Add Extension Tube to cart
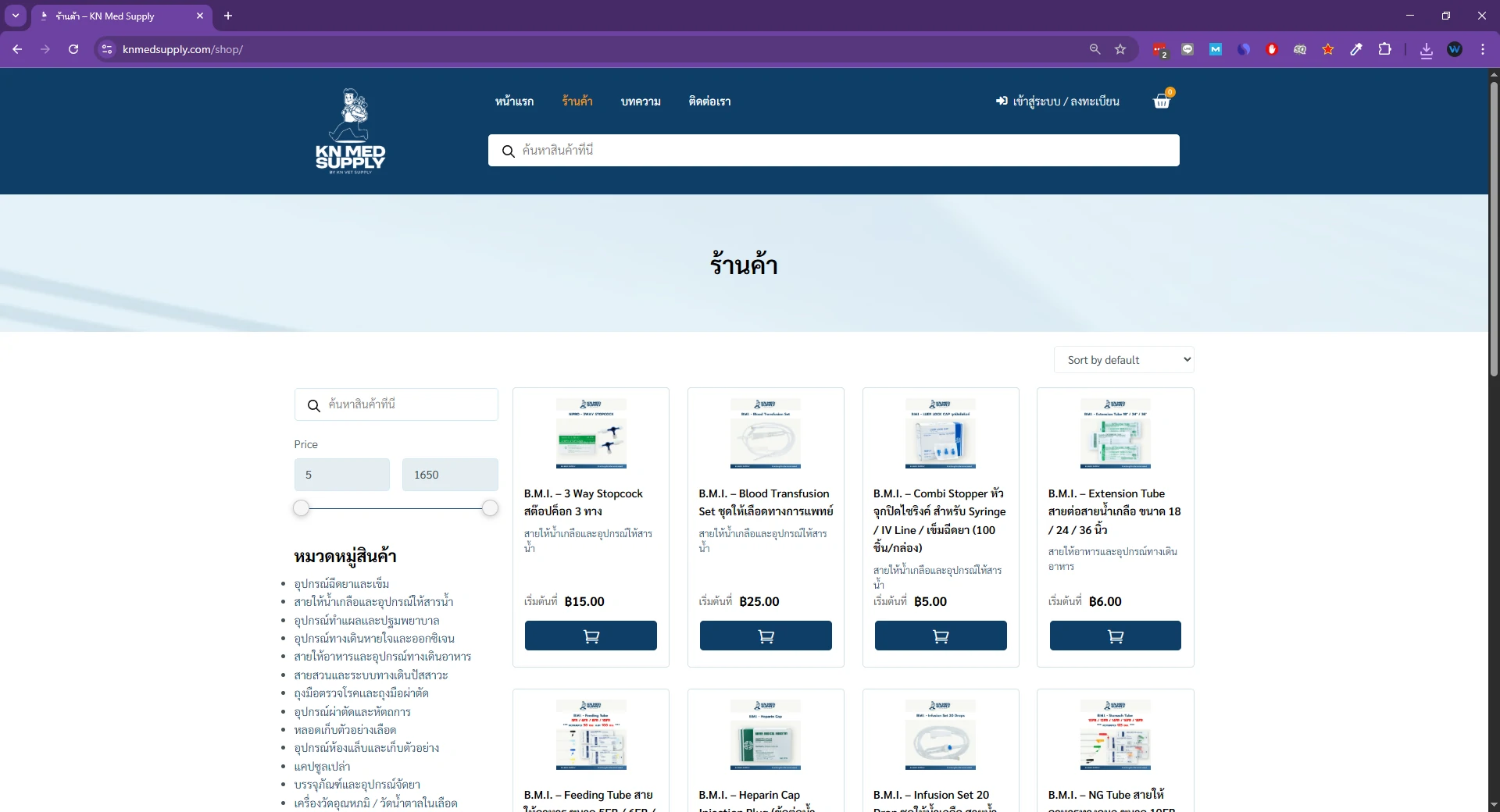Viewport: 1500px width, 812px height. pyautogui.click(x=1116, y=636)
